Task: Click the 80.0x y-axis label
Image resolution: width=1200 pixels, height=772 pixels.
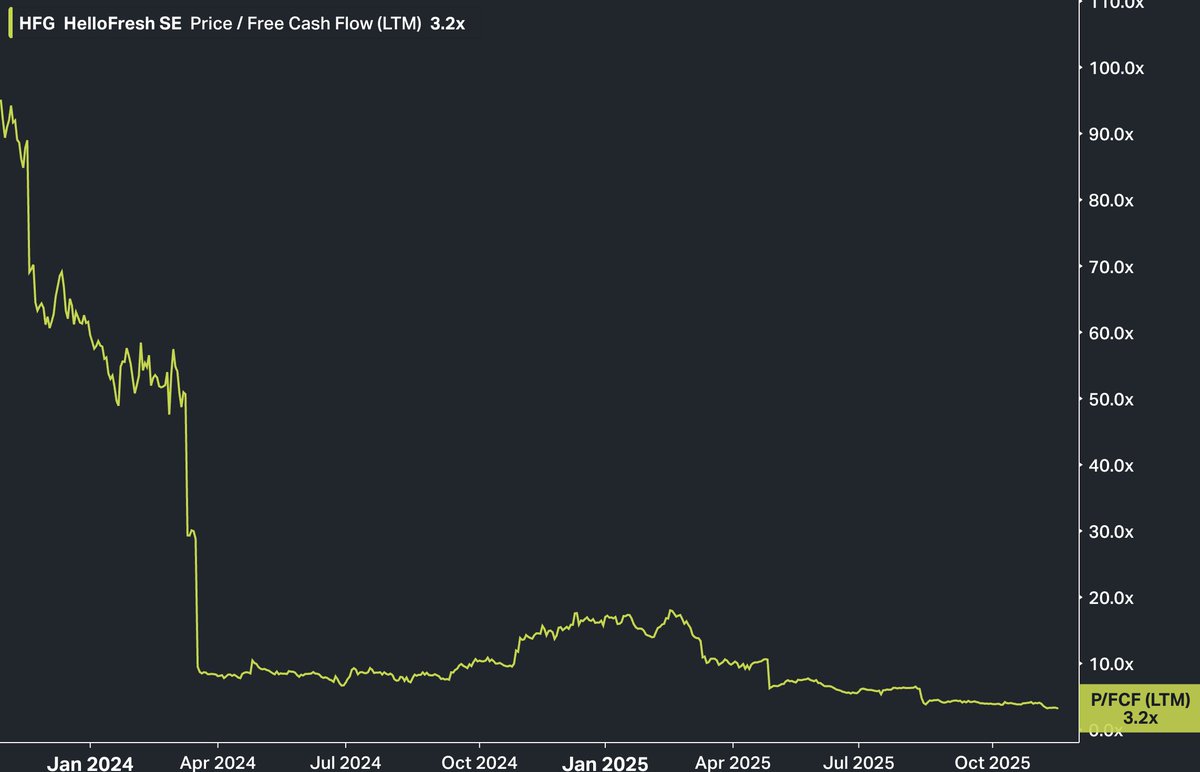Action: pos(1111,200)
